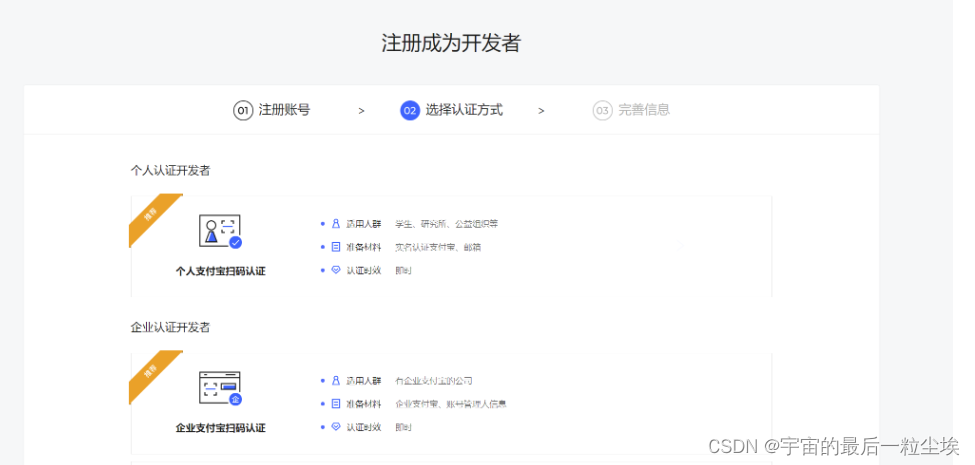
Task: Click the document icon in the personal card
Action: (x=336, y=247)
